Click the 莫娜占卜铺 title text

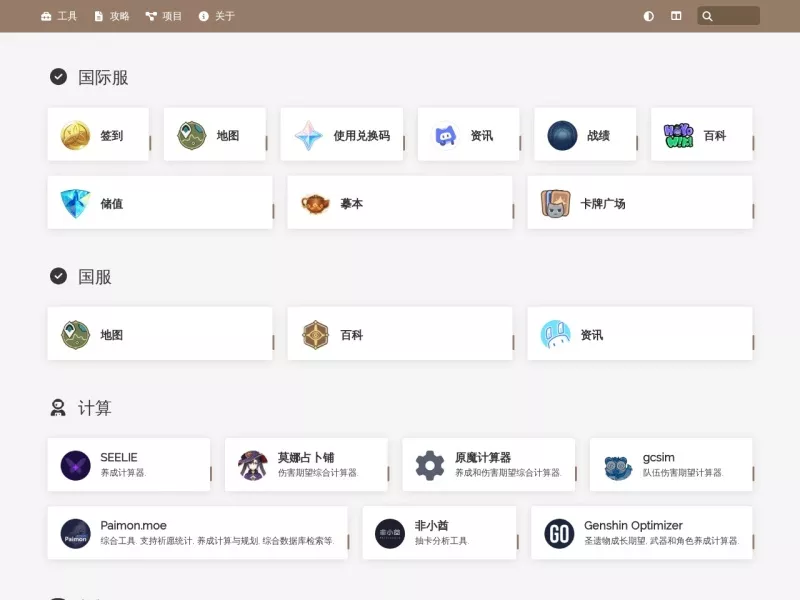point(306,457)
